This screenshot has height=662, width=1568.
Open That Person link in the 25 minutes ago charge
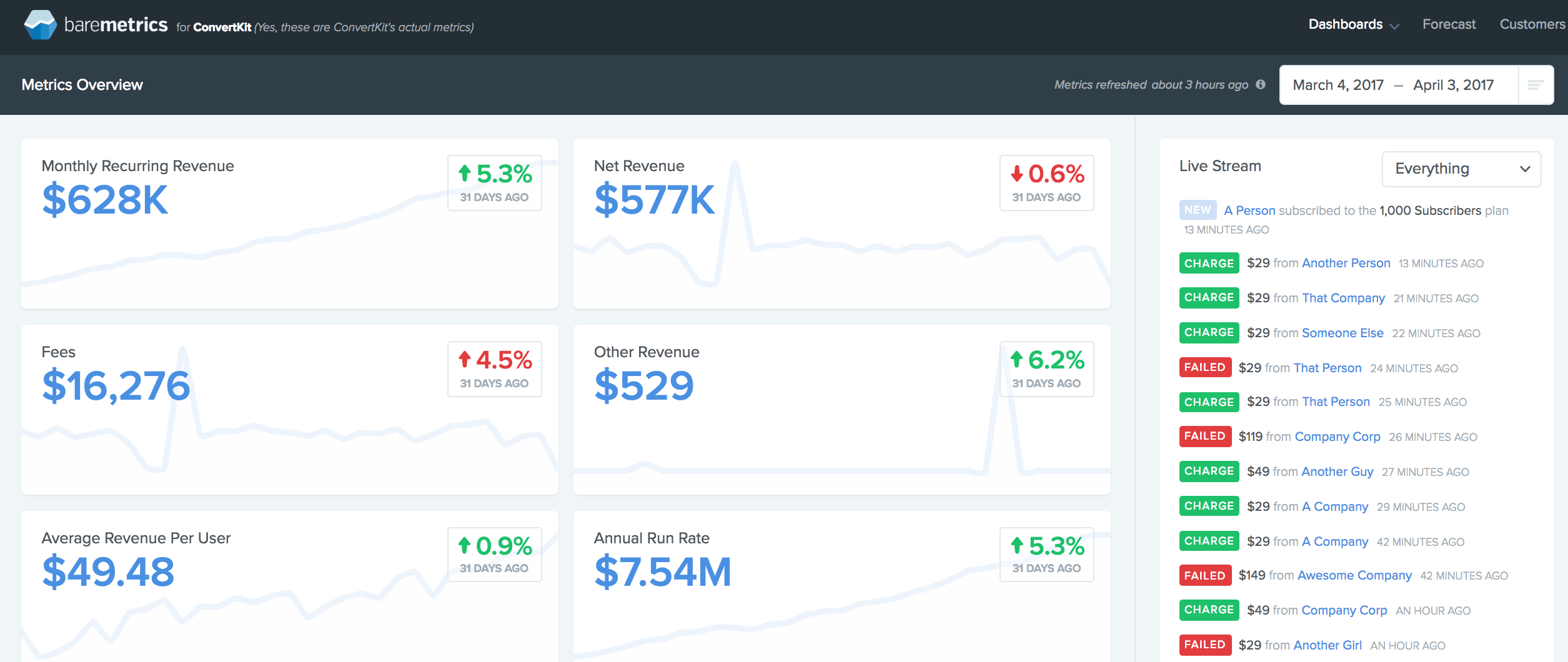click(x=1336, y=402)
